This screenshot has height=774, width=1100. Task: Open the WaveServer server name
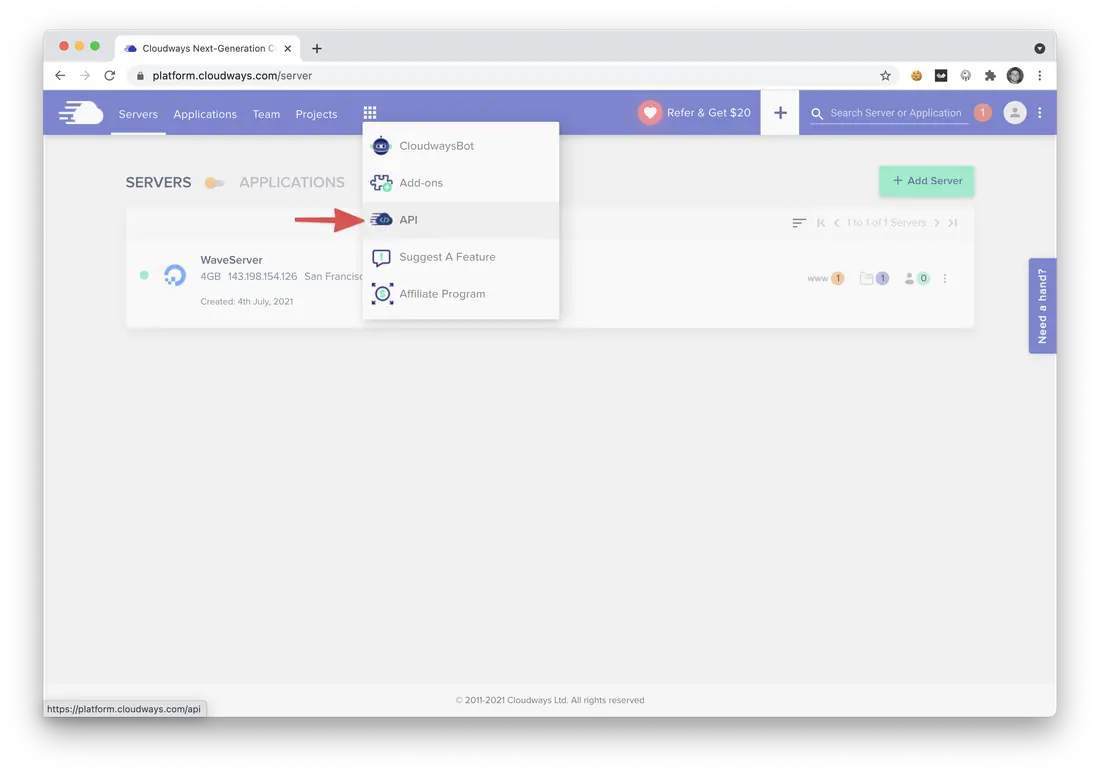point(232,260)
